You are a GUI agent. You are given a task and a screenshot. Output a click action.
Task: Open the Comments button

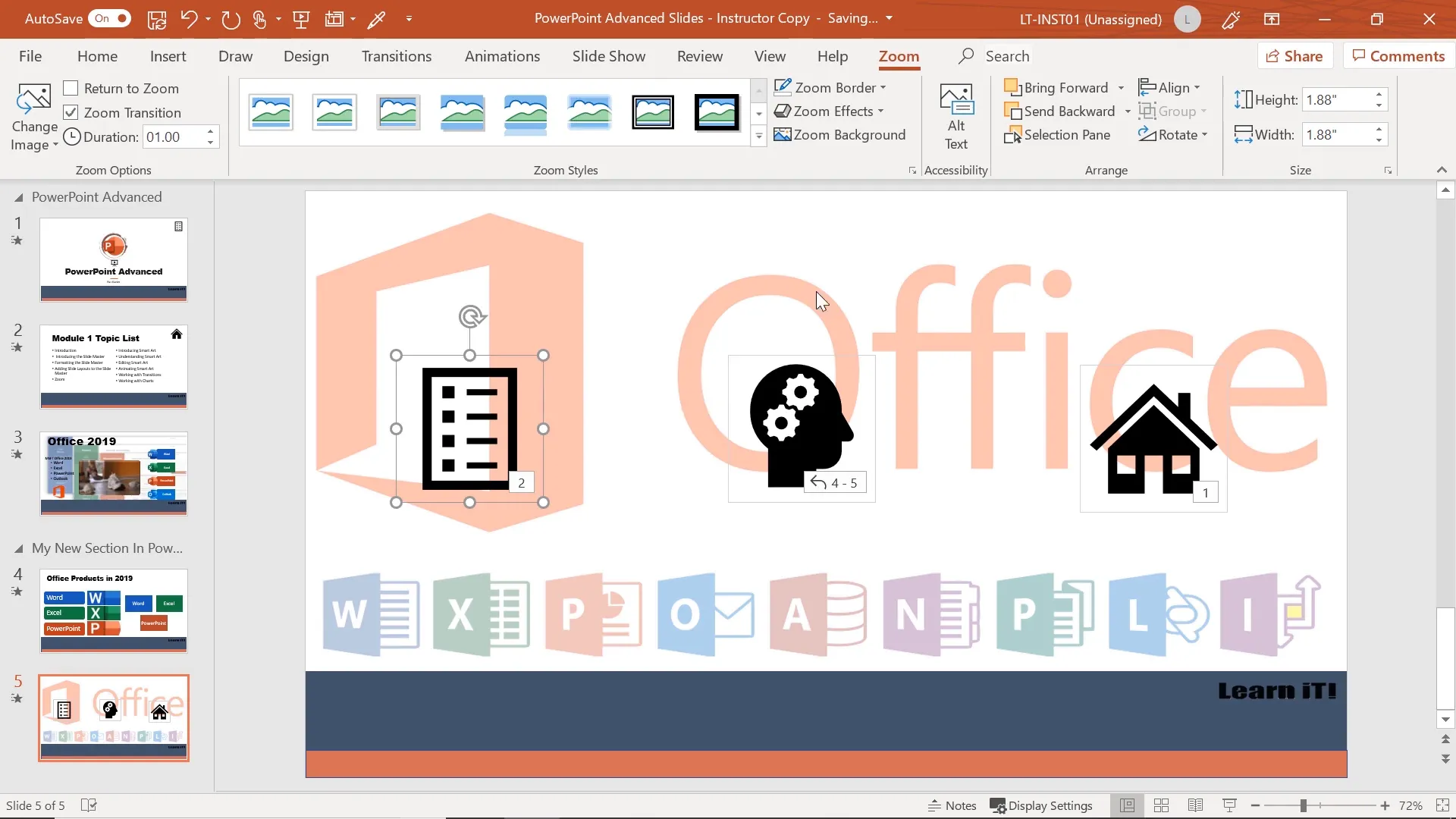pyautogui.click(x=1398, y=56)
